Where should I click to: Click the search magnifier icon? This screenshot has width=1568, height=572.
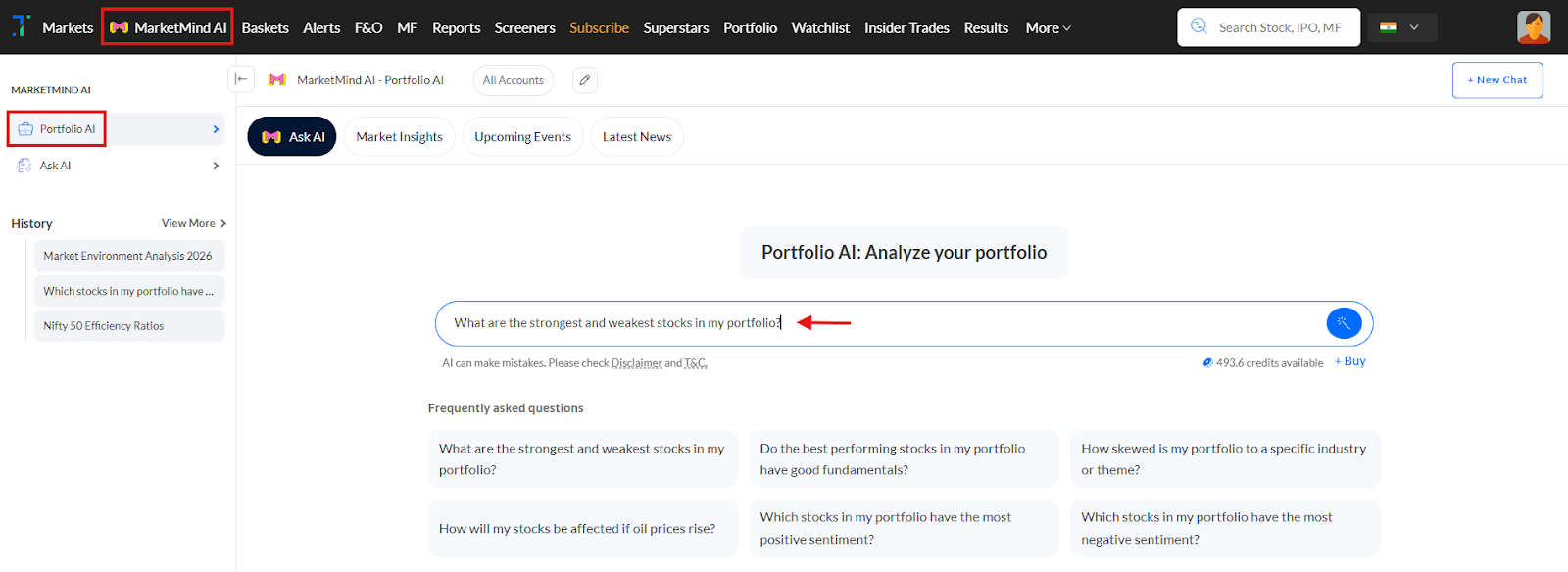point(1199,26)
